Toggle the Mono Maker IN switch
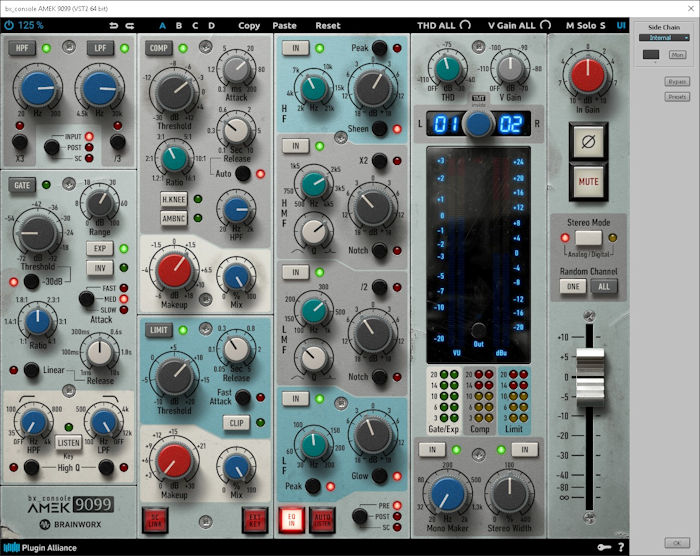The width and height of the screenshot is (700, 556). [432, 449]
